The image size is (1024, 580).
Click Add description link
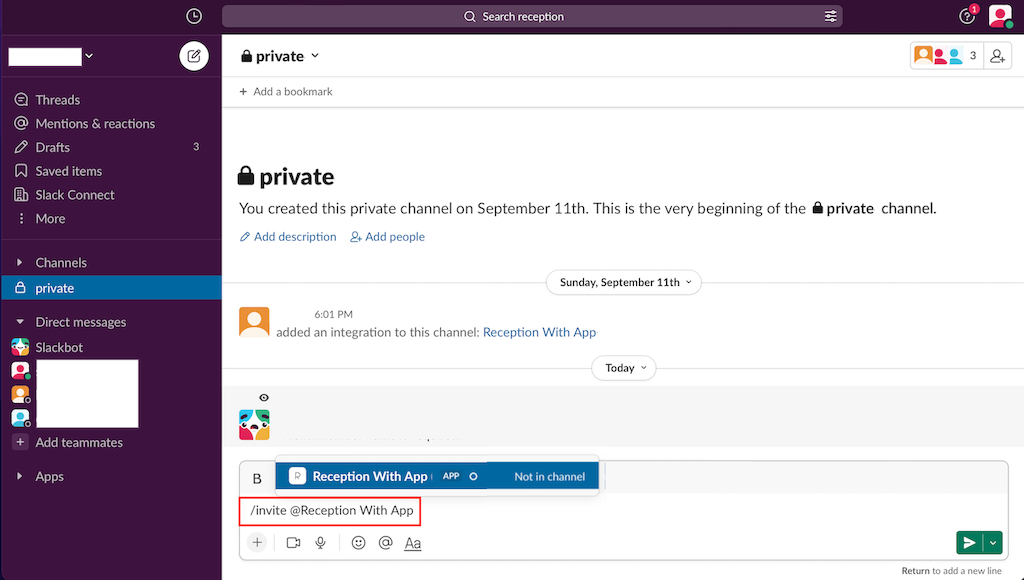click(288, 237)
